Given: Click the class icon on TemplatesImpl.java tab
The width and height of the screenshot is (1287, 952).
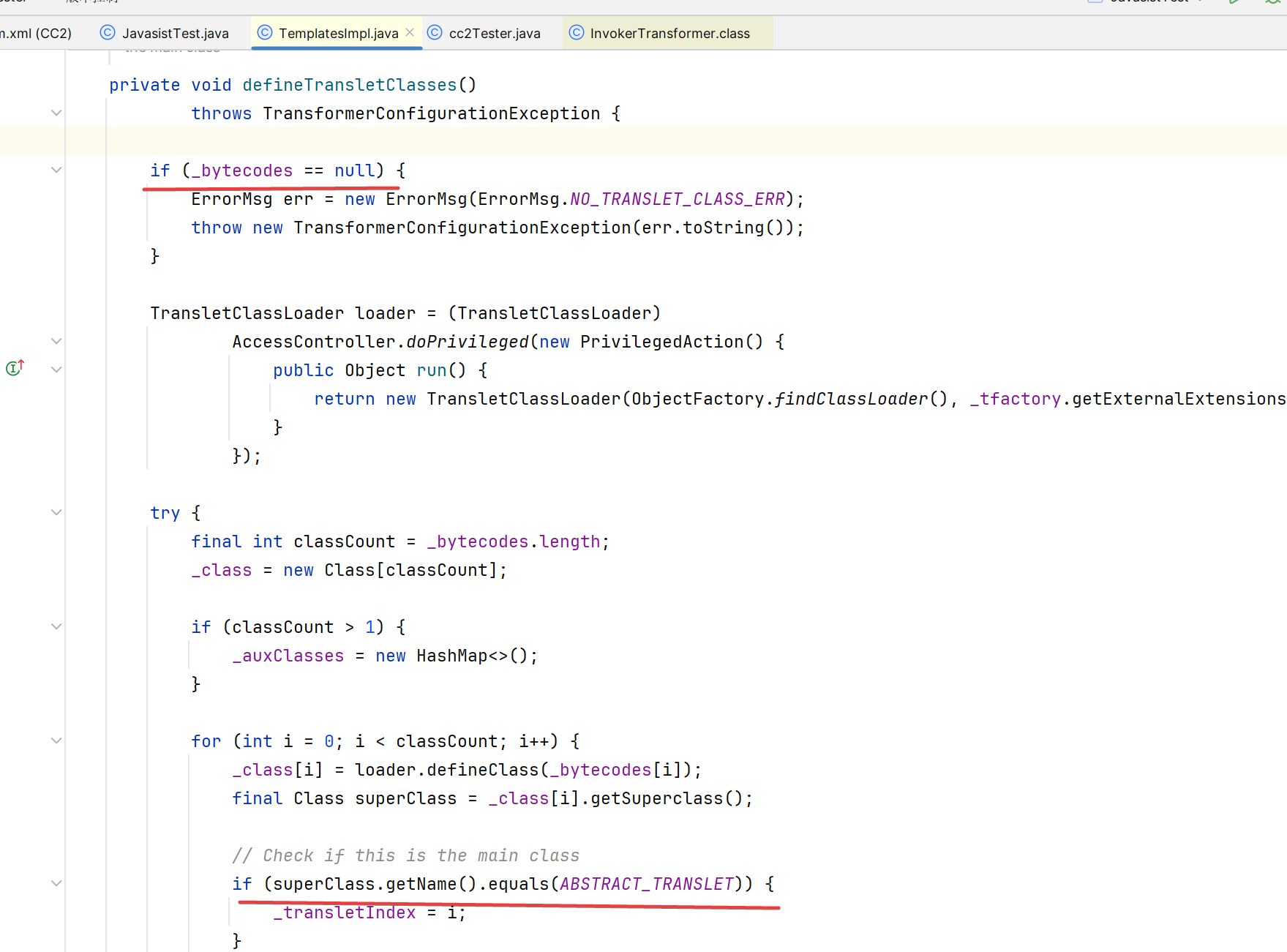Looking at the screenshot, I should [x=265, y=33].
